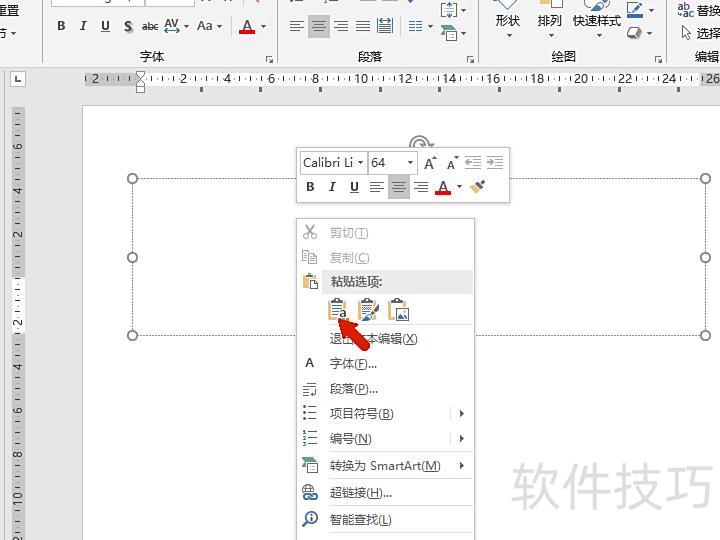Align text right in ribbon paragraph group

pyautogui.click(x=341, y=26)
